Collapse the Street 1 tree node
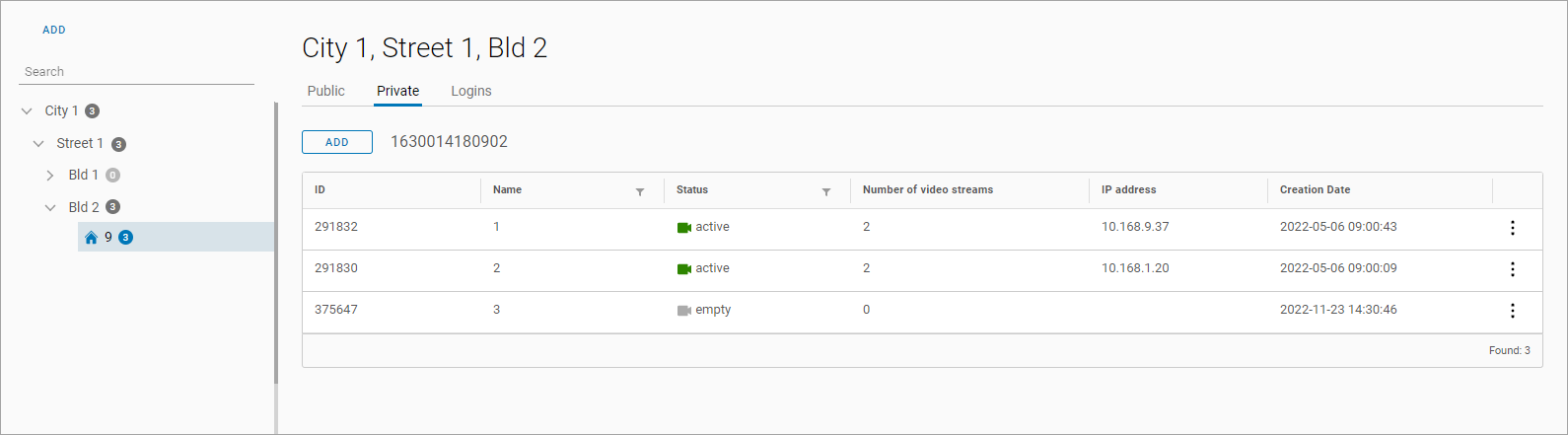Screen dimensions: 1568x435 pos(38,144)
